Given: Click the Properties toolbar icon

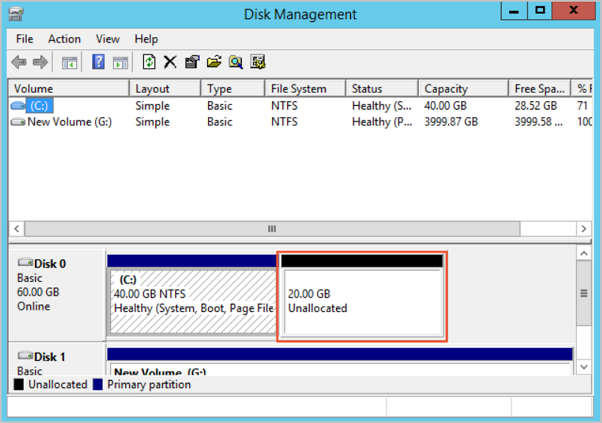Looking at the screenshot, I should pyautogui.click(x=192, y=62).
